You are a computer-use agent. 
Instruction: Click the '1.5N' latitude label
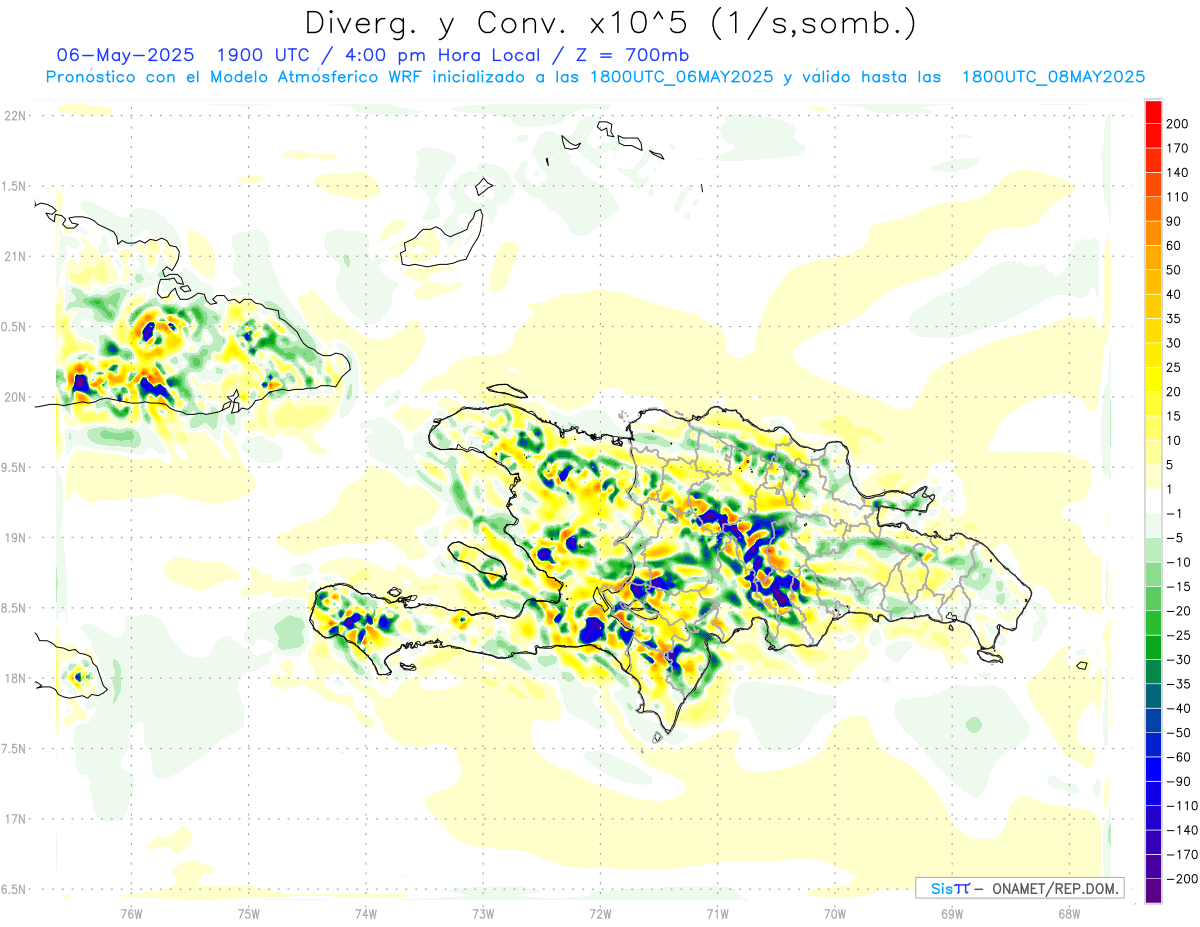point(15,186)
